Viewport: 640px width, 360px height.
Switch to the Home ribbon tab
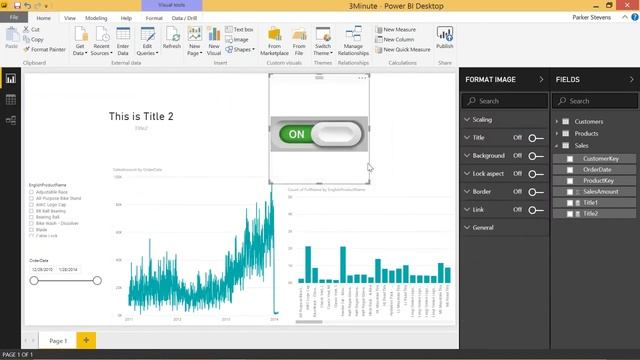[x=44, y=18]
